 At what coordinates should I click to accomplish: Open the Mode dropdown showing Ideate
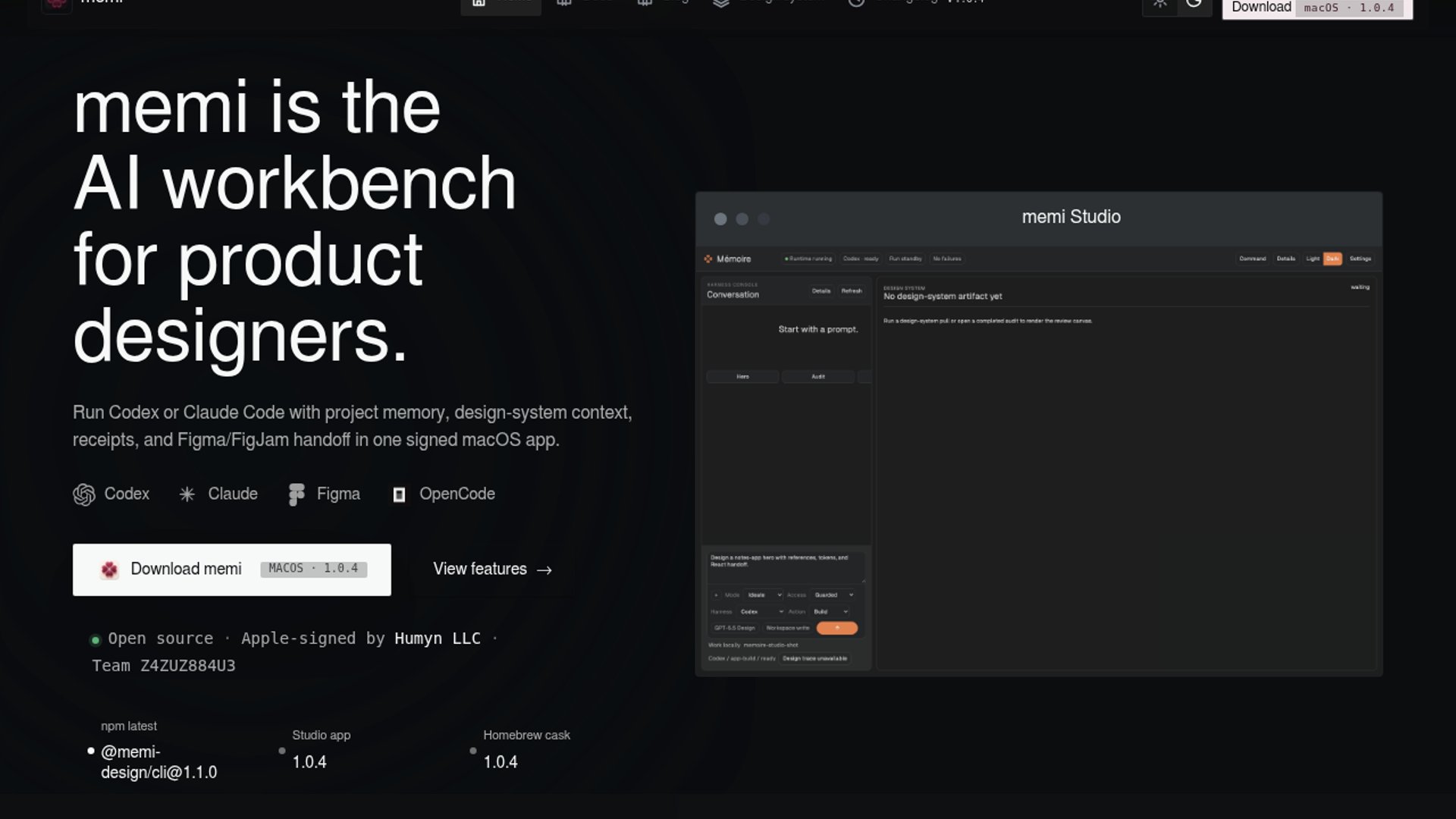pos(764,595)
